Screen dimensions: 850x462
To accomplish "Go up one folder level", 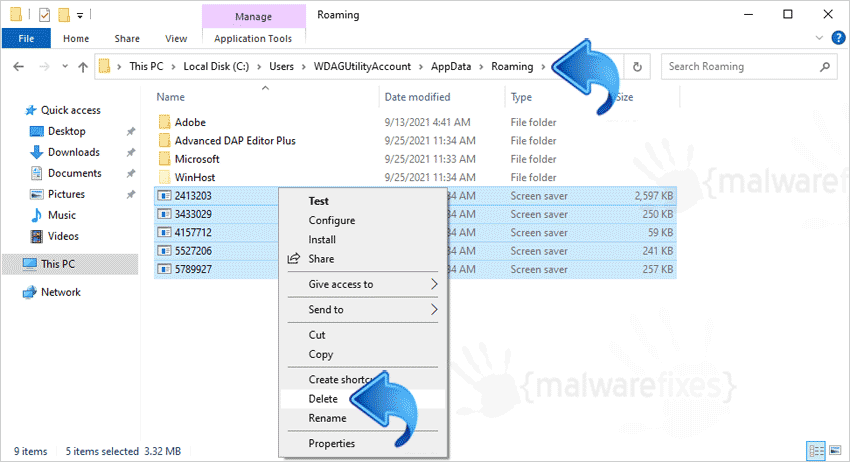I will click(82, 67).
